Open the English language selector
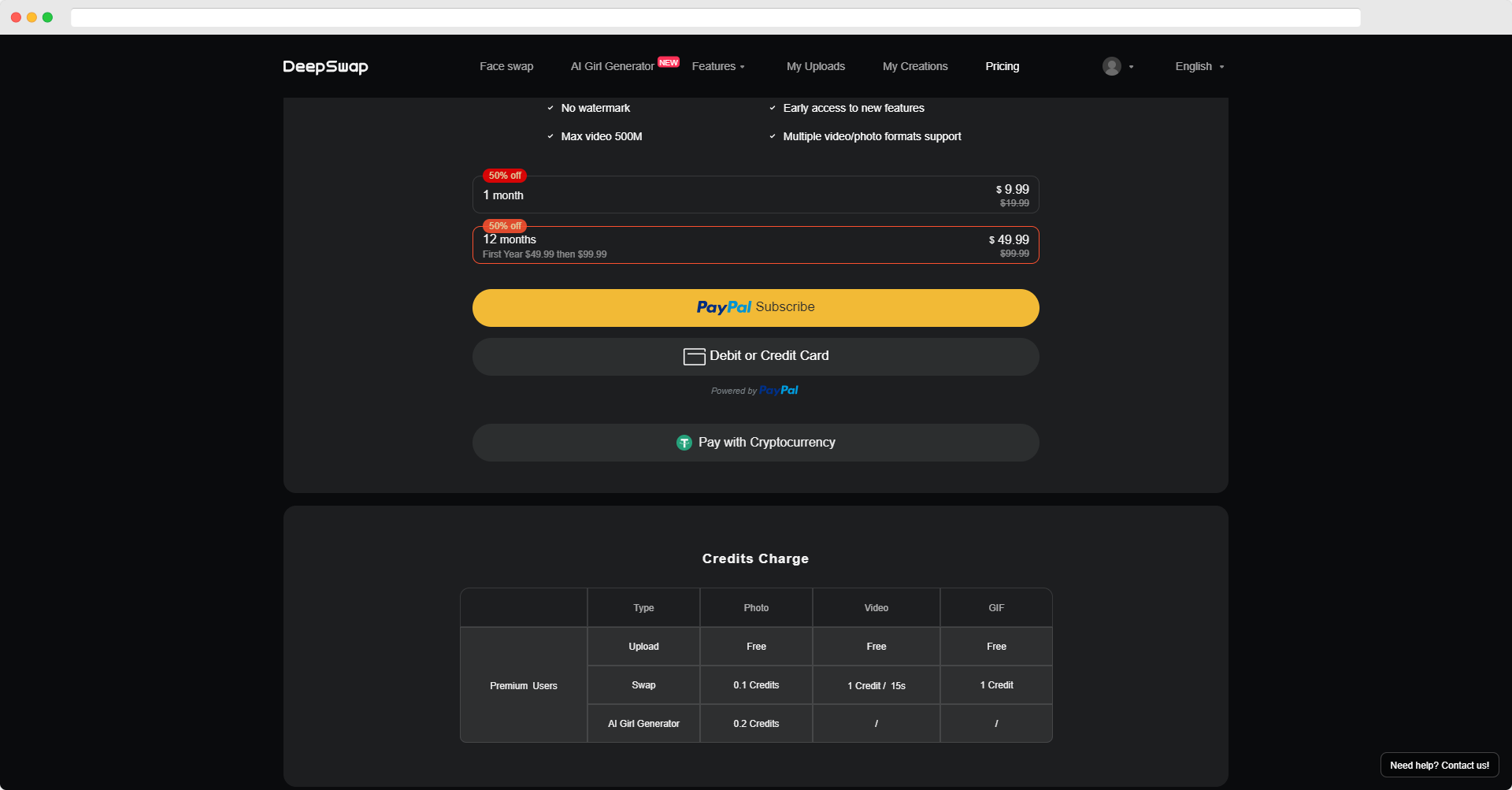 click(1198, 66)
